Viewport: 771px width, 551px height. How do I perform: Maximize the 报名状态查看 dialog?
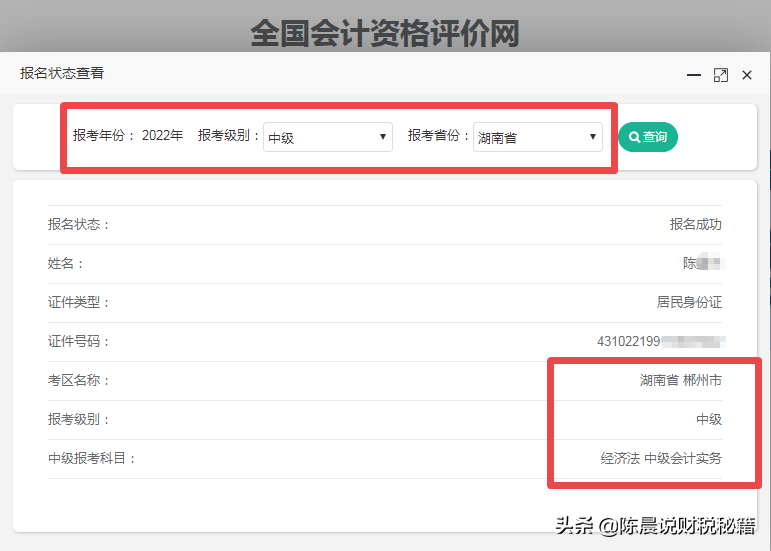[x=720, y=75]
